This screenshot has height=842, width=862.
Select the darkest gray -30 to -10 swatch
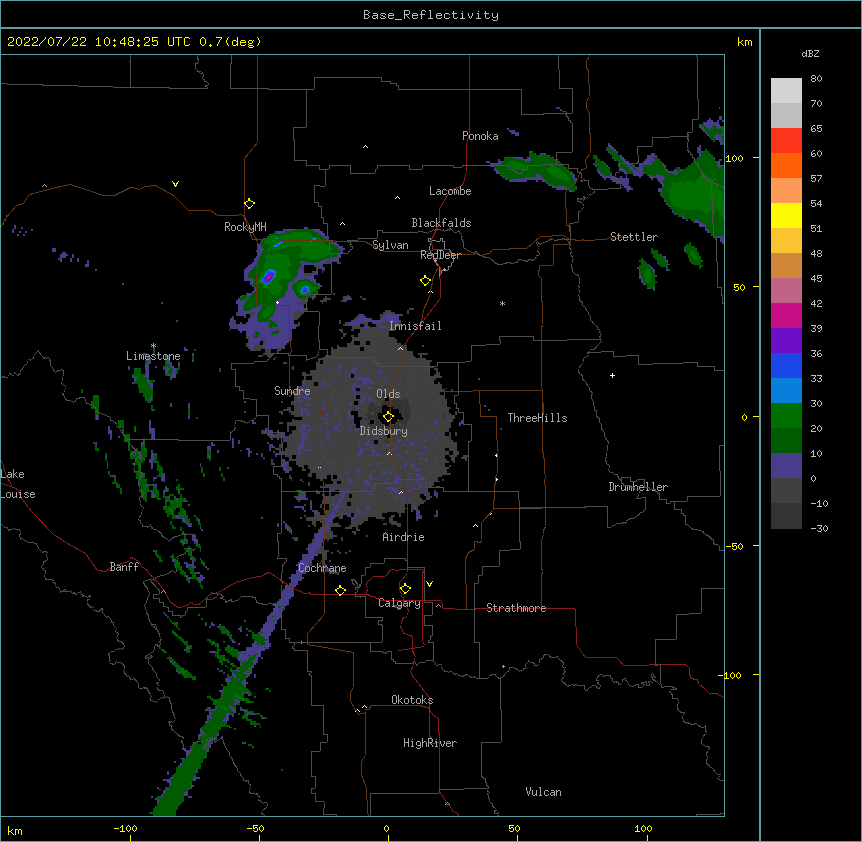tap(786, 516)
